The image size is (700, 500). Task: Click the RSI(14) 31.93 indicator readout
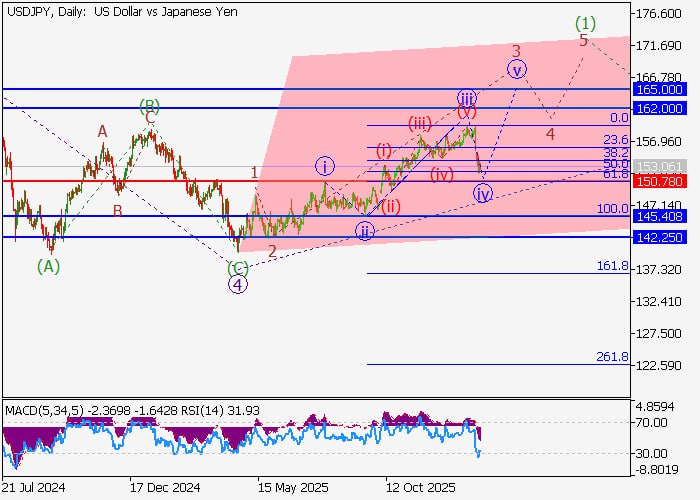click(221, 411)
